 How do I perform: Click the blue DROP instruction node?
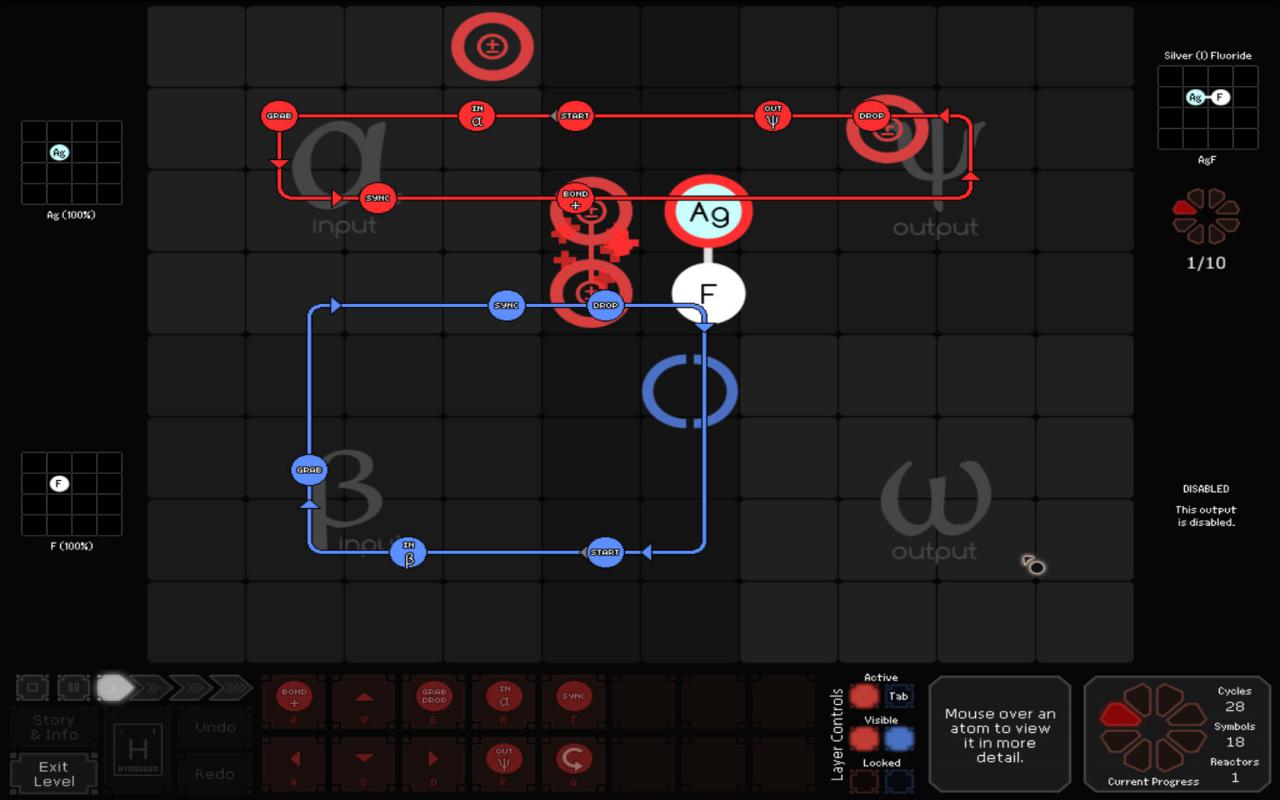tap(605, 305)
